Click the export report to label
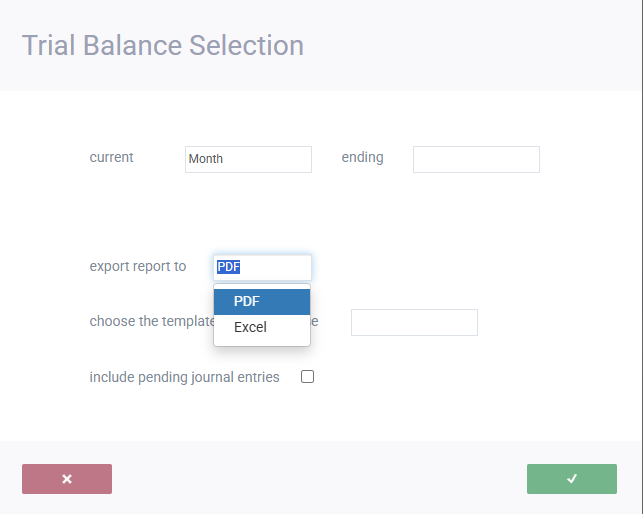This screenshot has width=643, height=514. click(x=138, y=267)
